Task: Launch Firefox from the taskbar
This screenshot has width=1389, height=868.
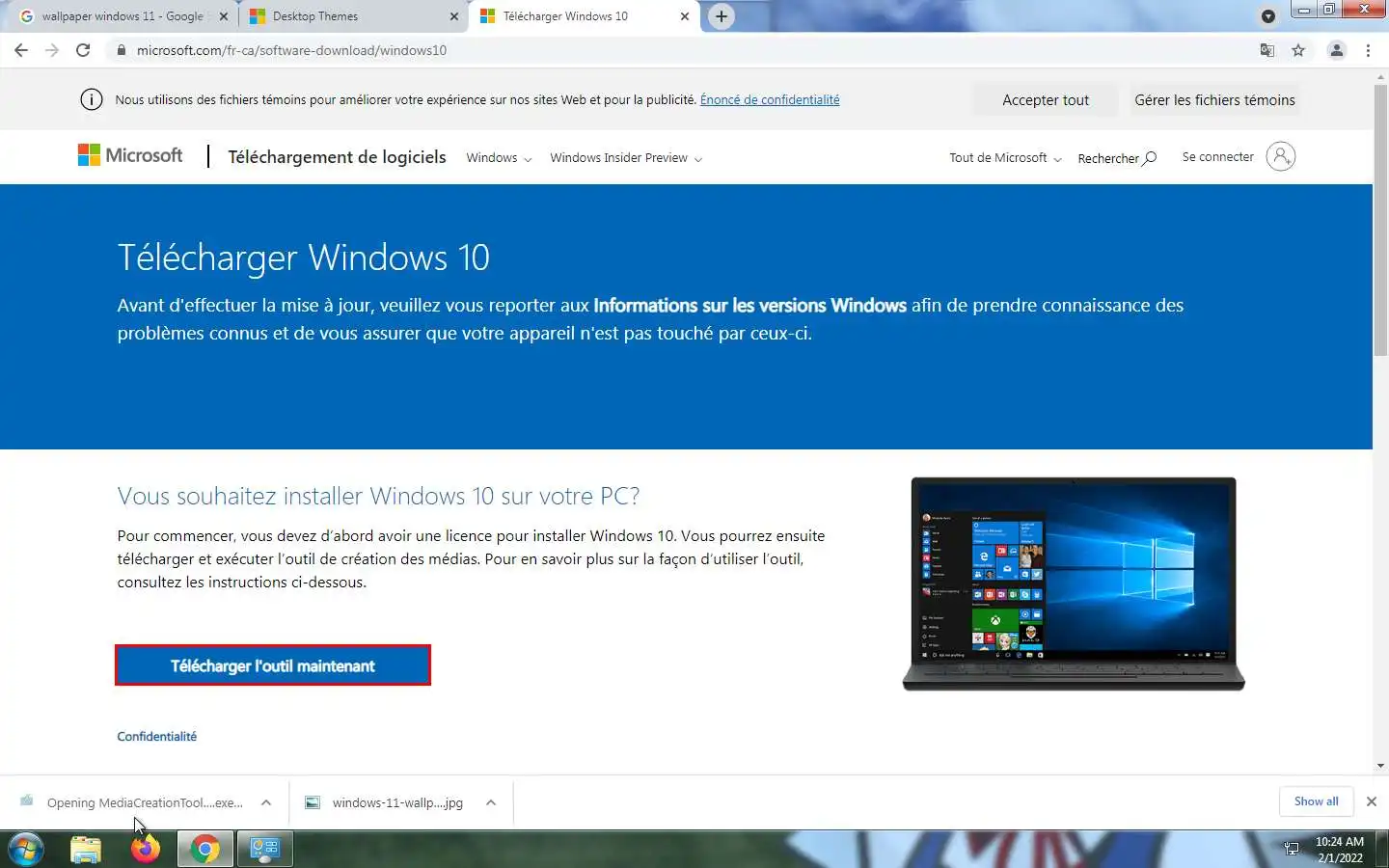Action: pyautogui.click(x=146, y=849)
